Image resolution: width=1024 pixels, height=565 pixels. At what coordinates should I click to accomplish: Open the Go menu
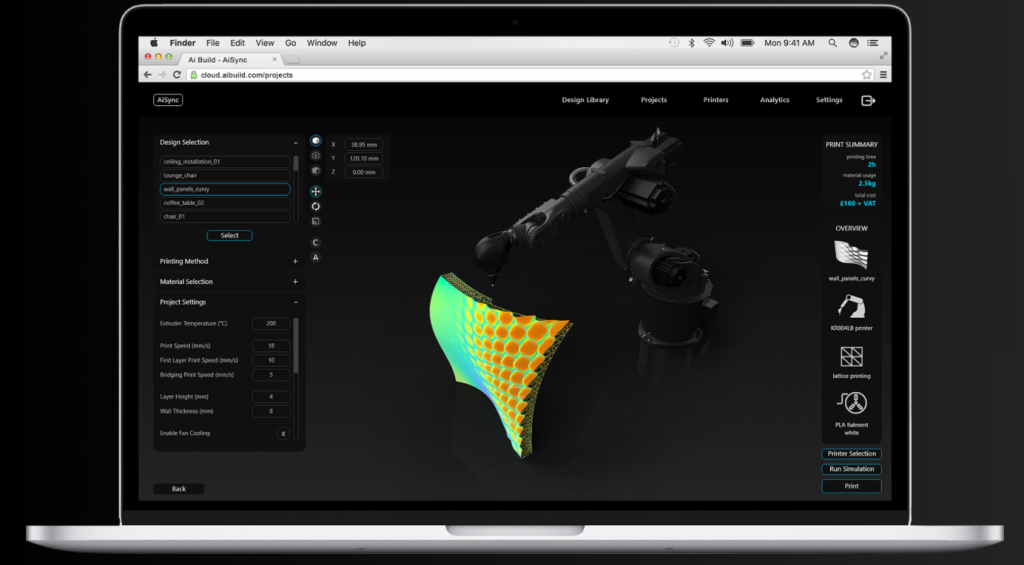pos(291,43)
